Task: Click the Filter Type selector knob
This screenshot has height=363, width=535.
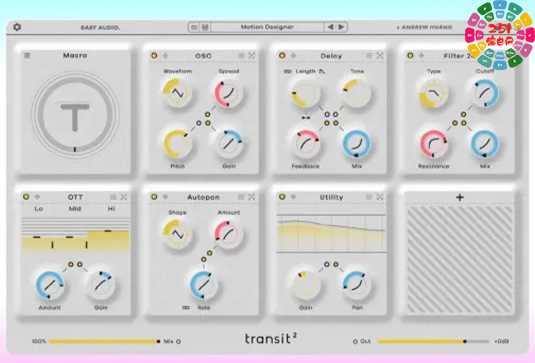Action: coord(433,92)
